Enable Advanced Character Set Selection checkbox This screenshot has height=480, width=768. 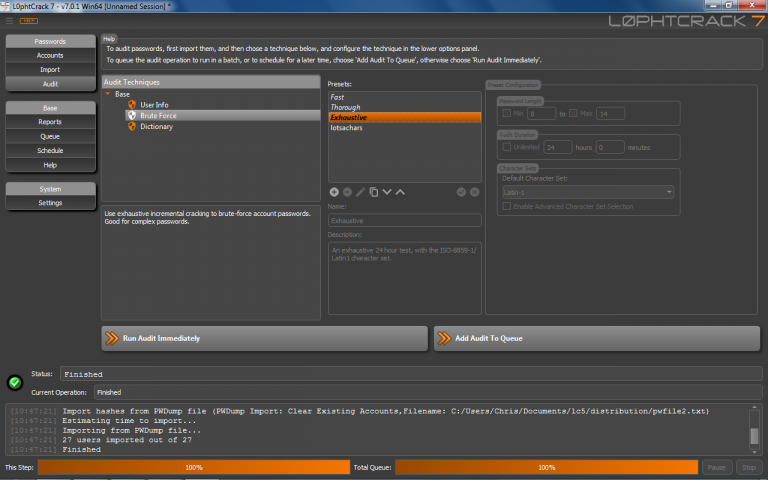coord(507,205)
